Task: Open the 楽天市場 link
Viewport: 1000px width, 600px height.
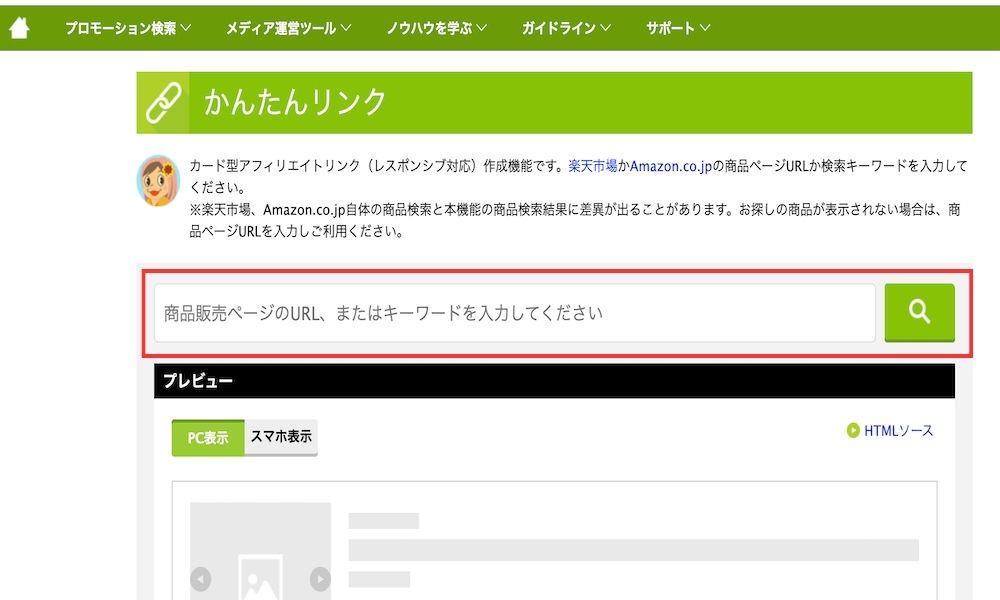Action: pyautogui.click(x=592, y=166)
